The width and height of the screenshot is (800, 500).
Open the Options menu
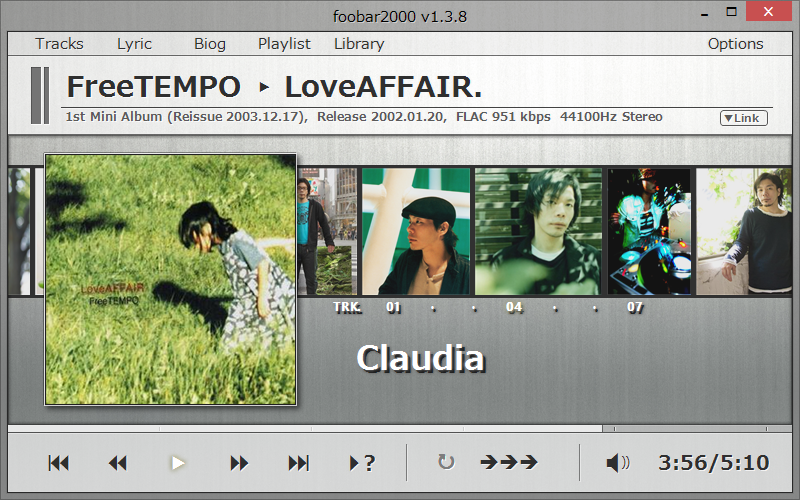click(735, 44)
